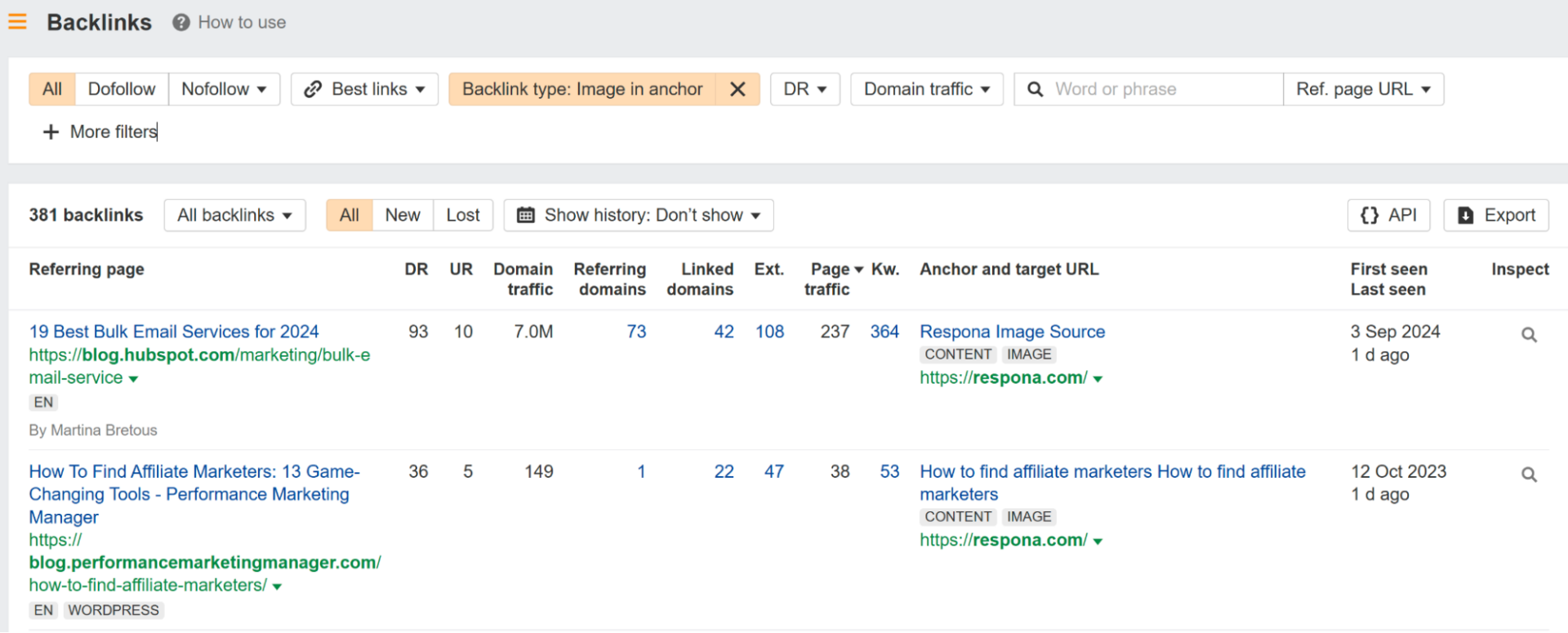Inspect the HubSpot backlink row
The height and width of the screenshot is (633, 1568).
pos(1529,335)
